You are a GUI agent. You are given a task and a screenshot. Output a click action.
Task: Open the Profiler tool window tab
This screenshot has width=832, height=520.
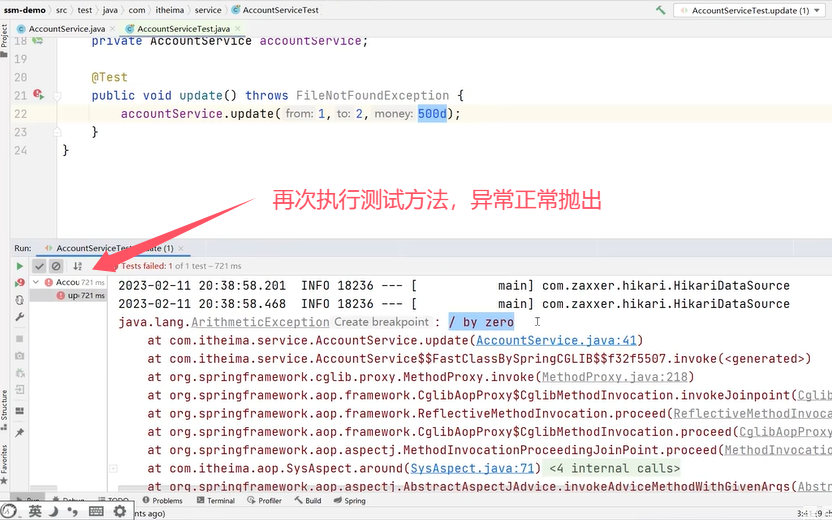[x=264, y=500]
